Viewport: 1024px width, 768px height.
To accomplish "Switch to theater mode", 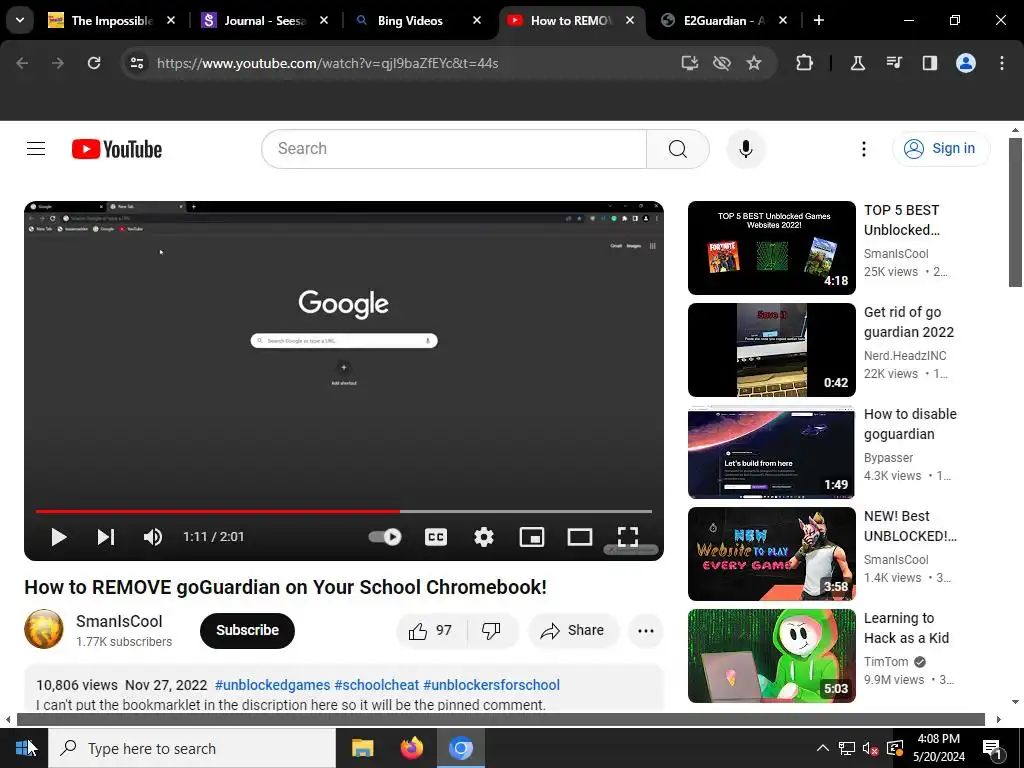I will [x=579, y=537].
